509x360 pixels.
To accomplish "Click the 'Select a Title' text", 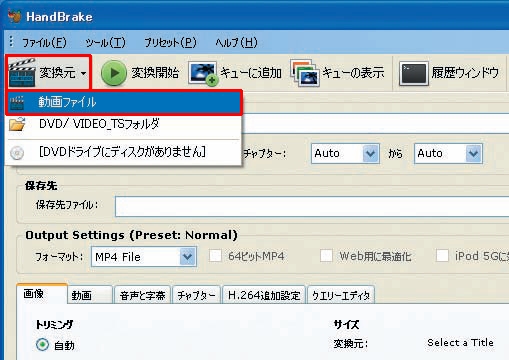I will 460,343.
